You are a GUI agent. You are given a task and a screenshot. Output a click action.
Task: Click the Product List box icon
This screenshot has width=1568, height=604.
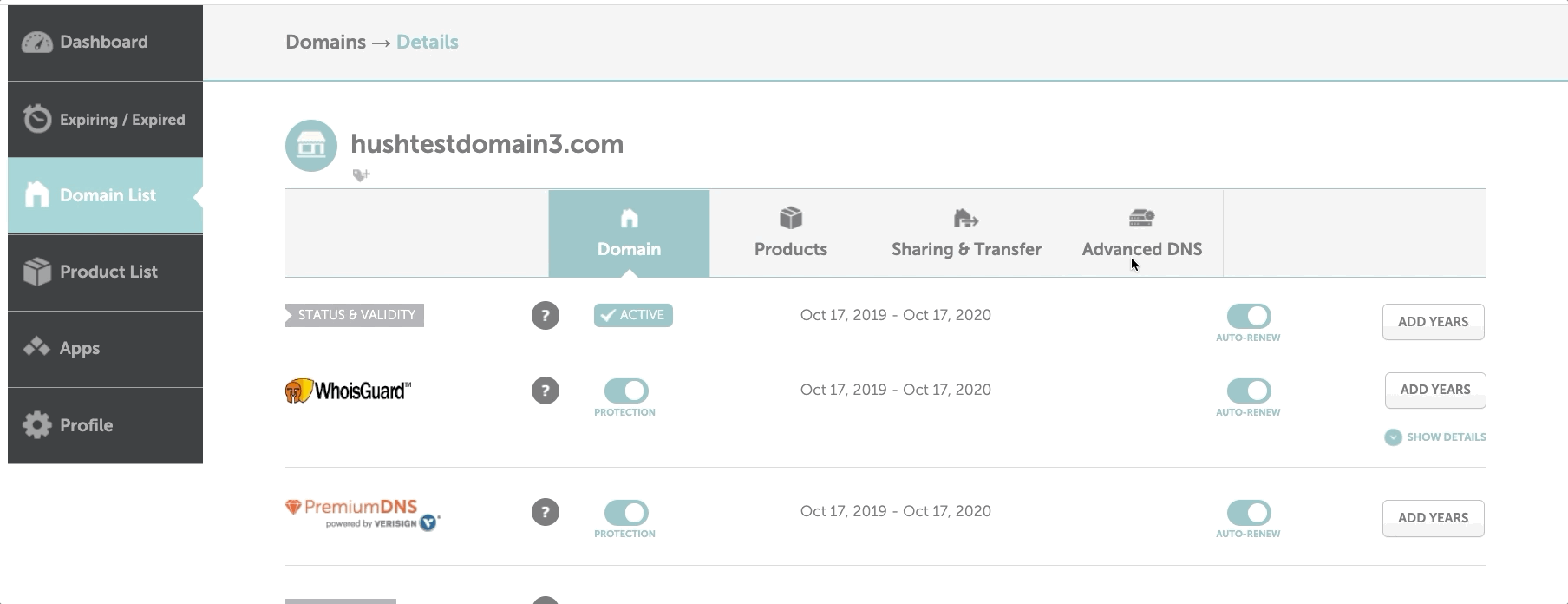pos(36,272)
